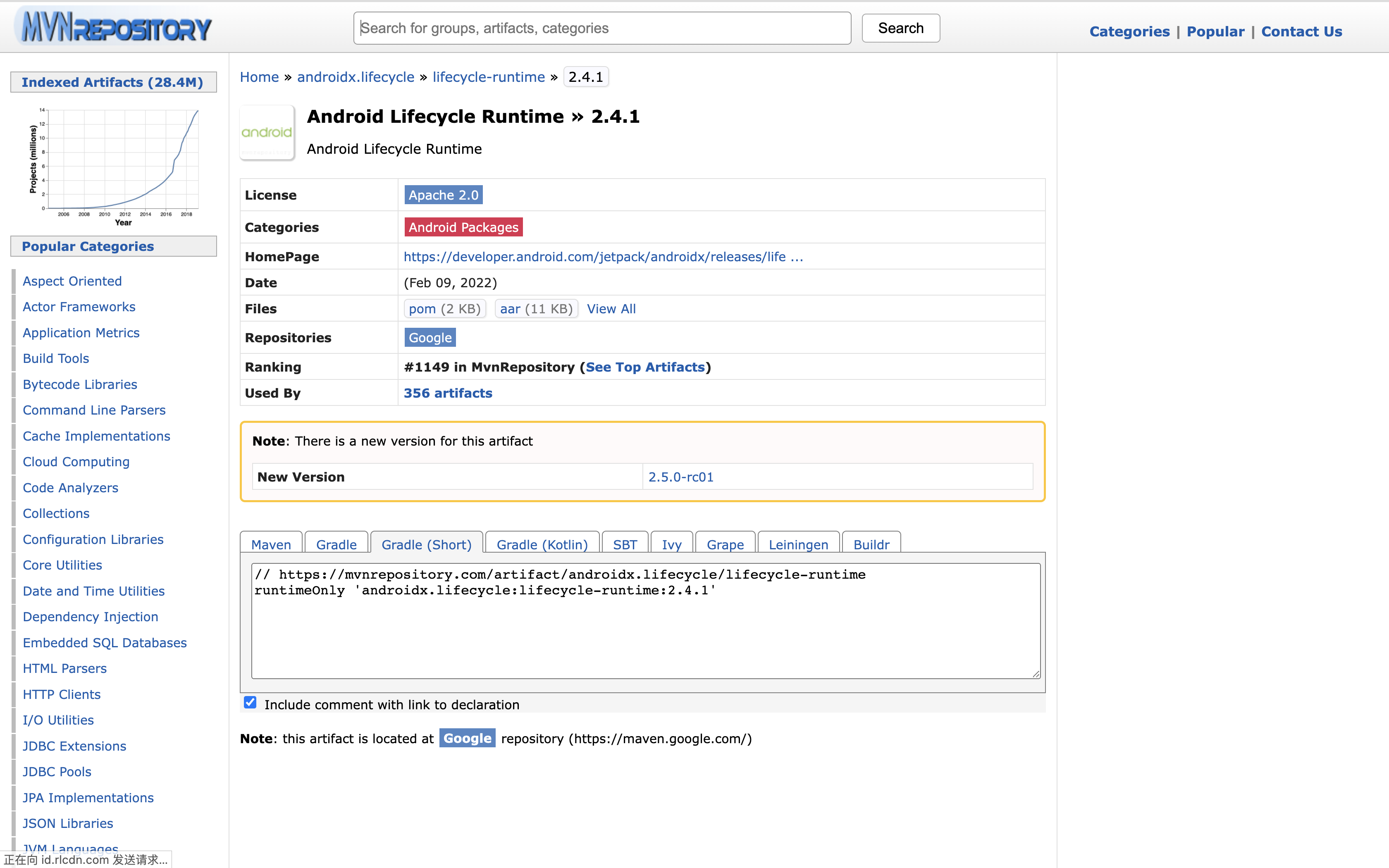Open androidx.lifecycle breadcrumb link
The width and height of the screenshot is (1389, 868).
pyautogui.click(x=356, y=77)
